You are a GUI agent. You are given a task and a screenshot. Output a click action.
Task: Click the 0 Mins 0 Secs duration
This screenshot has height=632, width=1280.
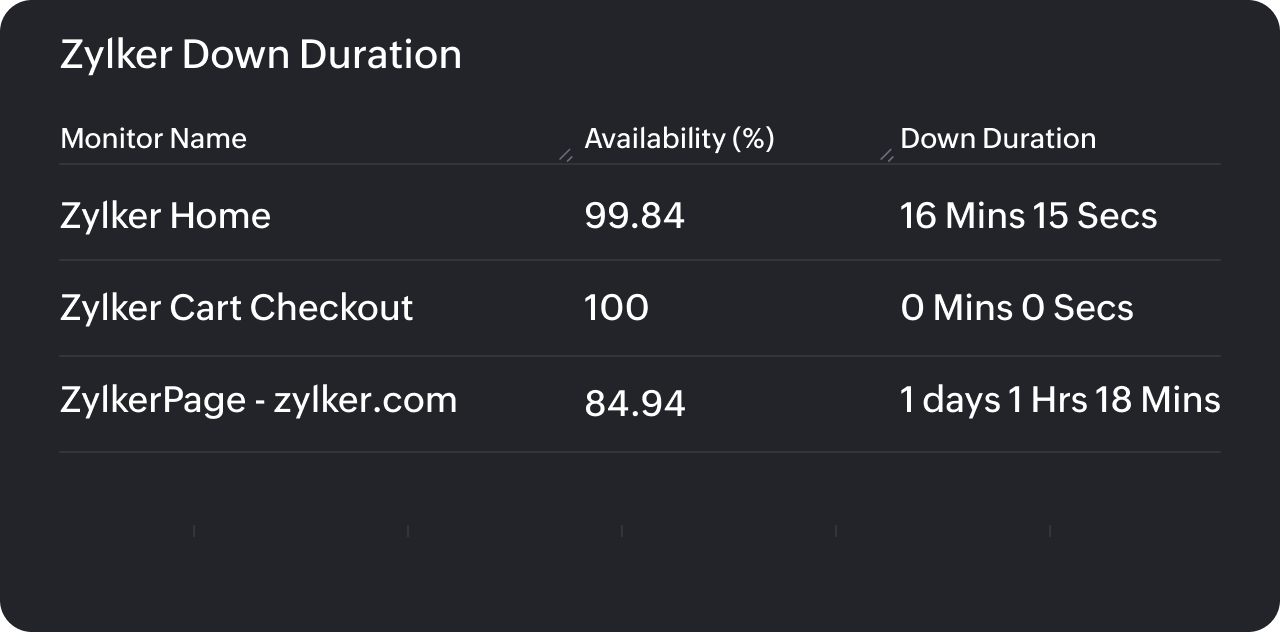pos(1017,308)
